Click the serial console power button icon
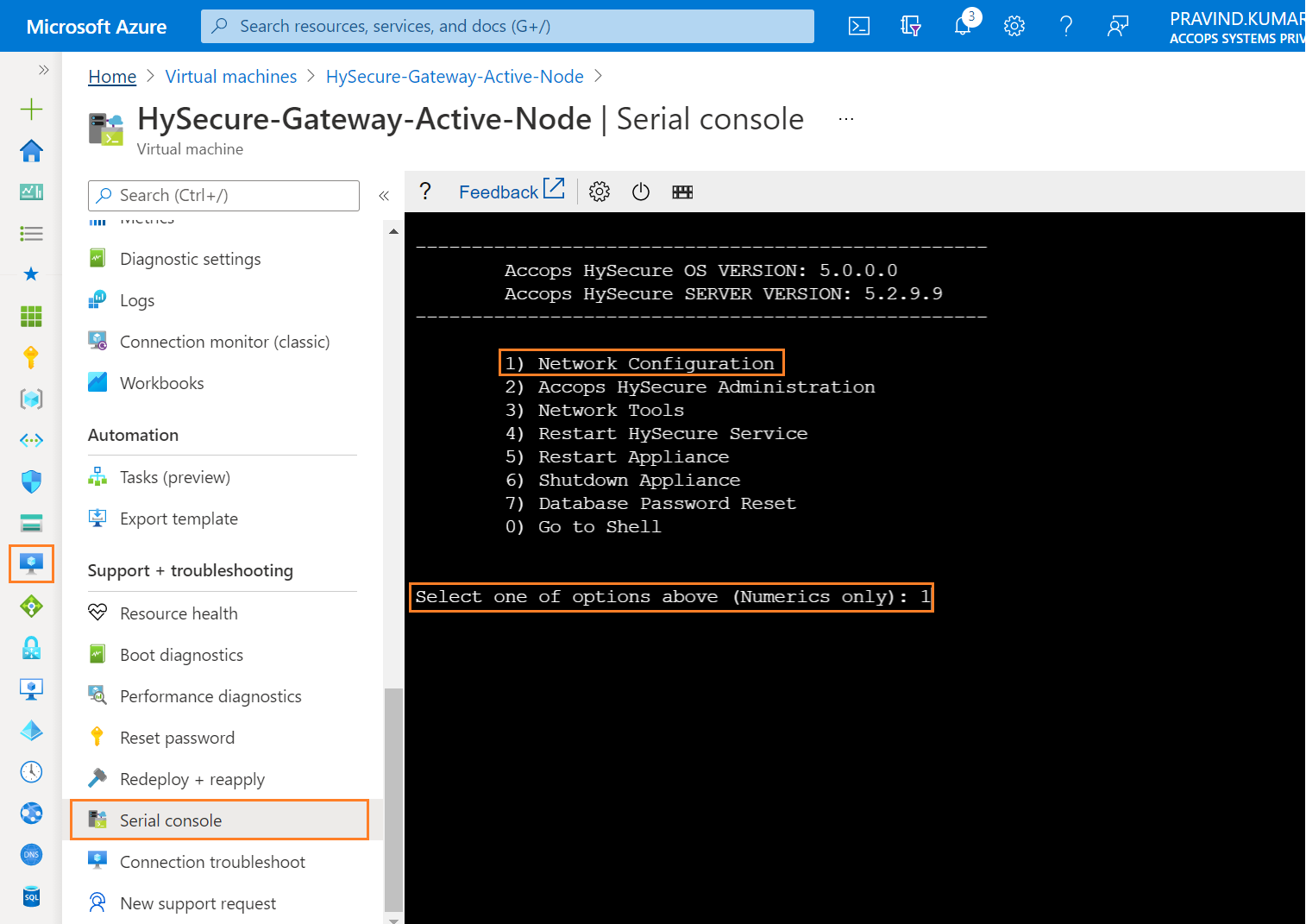The image size is (1306, 924). [x=641, y=192]
